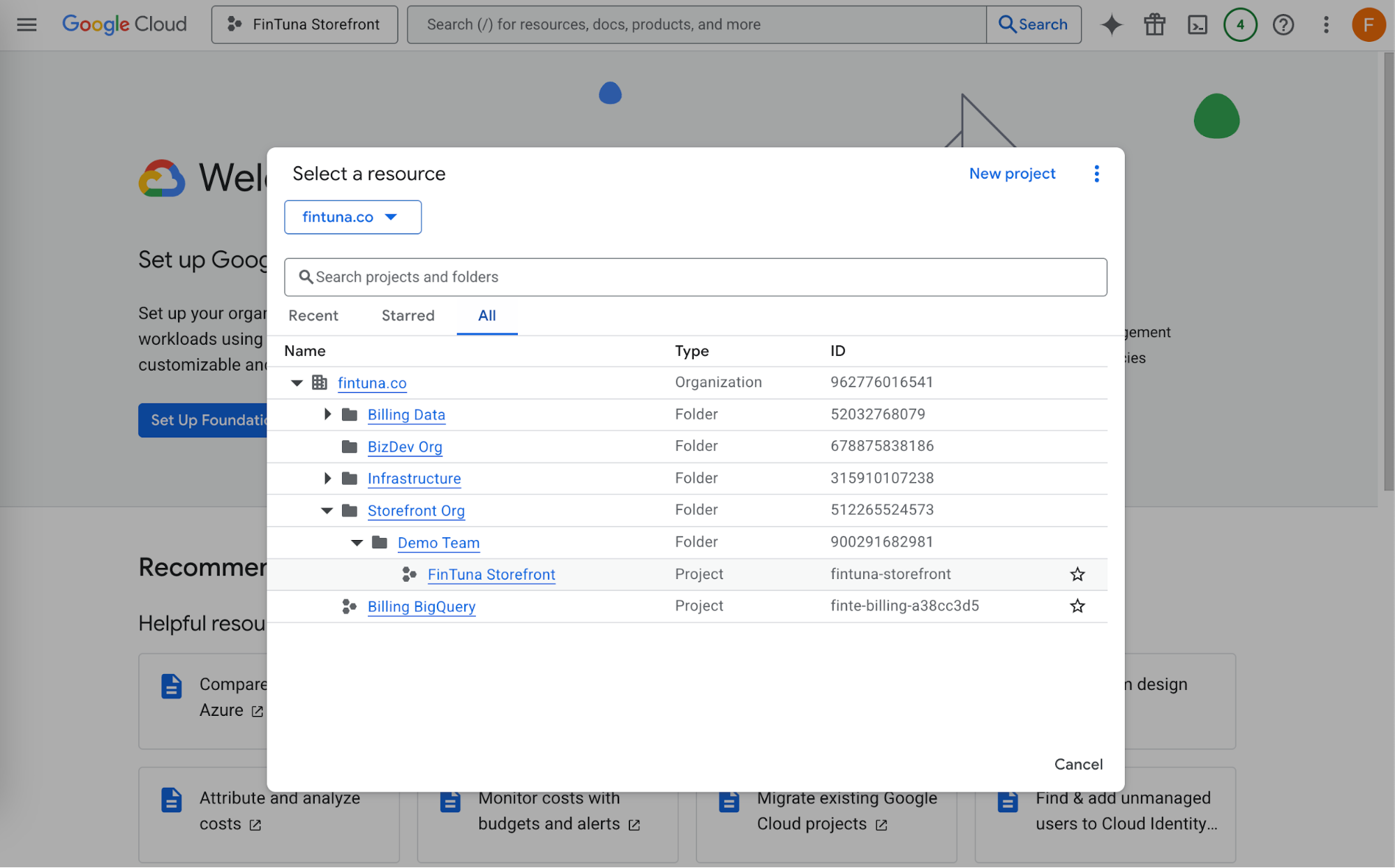Cancel the resource selection dialog
Image resolution: width=1395 pixels, height=868 pixels.
[1078, 764]
